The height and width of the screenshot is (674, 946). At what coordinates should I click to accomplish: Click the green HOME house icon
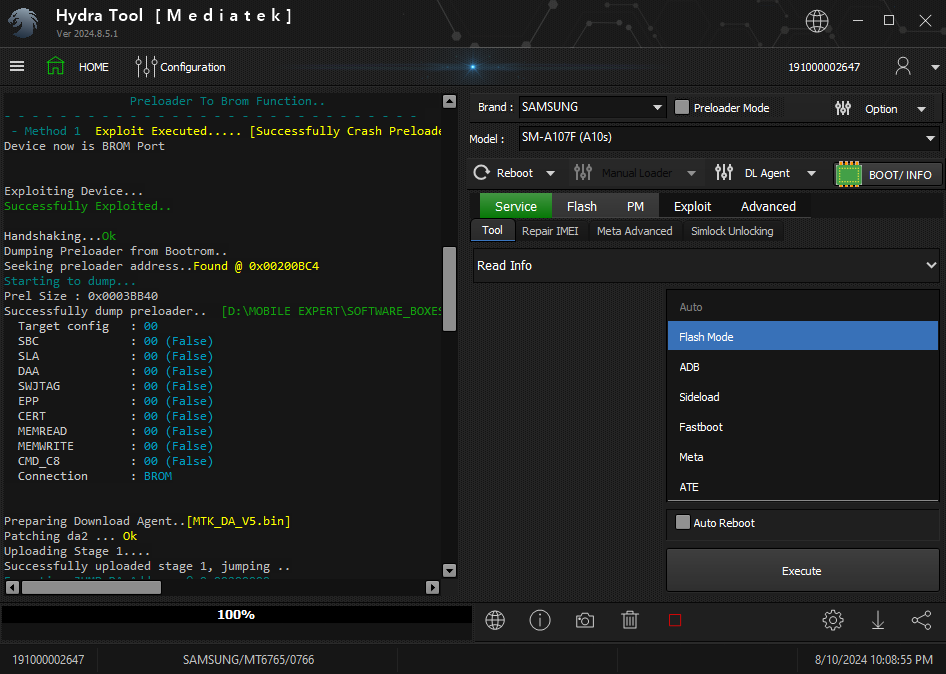pyautogui.click(x=56, y=66)
